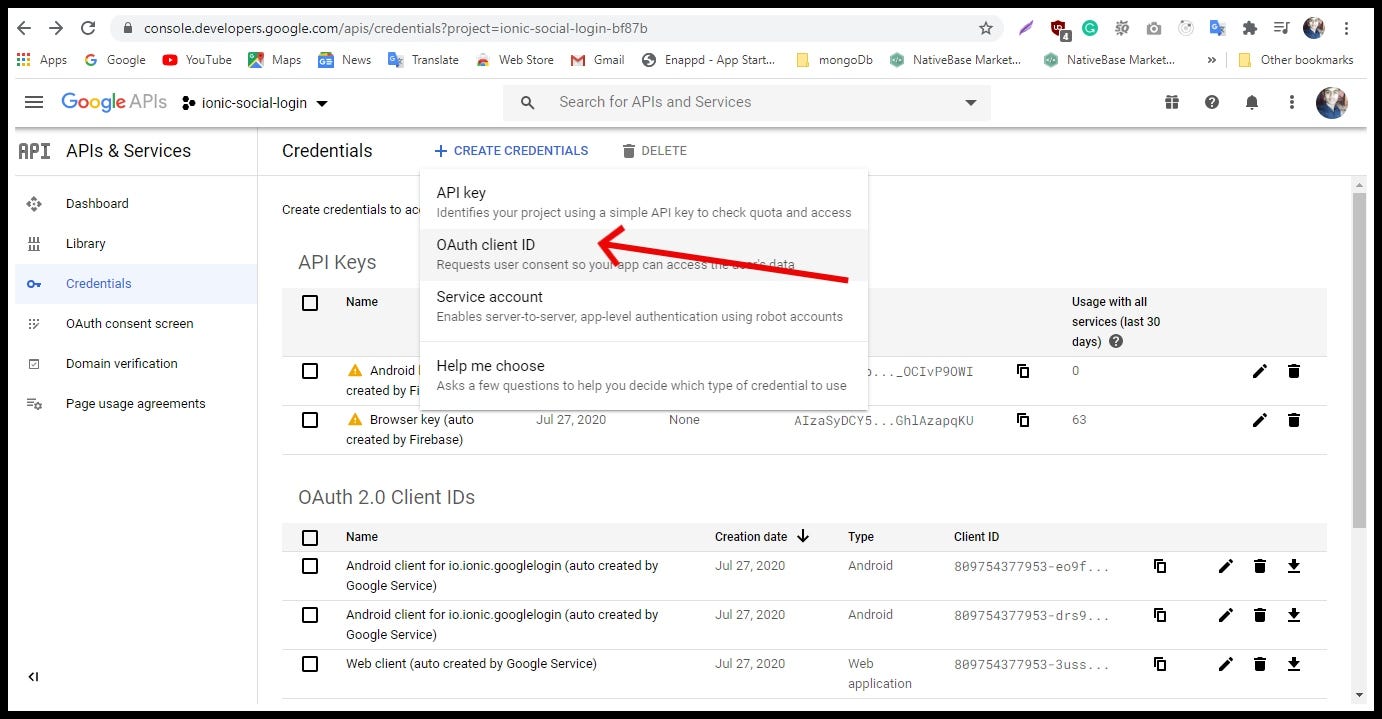Screen dimensions: 1382x719
Task: Open the notifications bell
Action: tap(1252, 102)
